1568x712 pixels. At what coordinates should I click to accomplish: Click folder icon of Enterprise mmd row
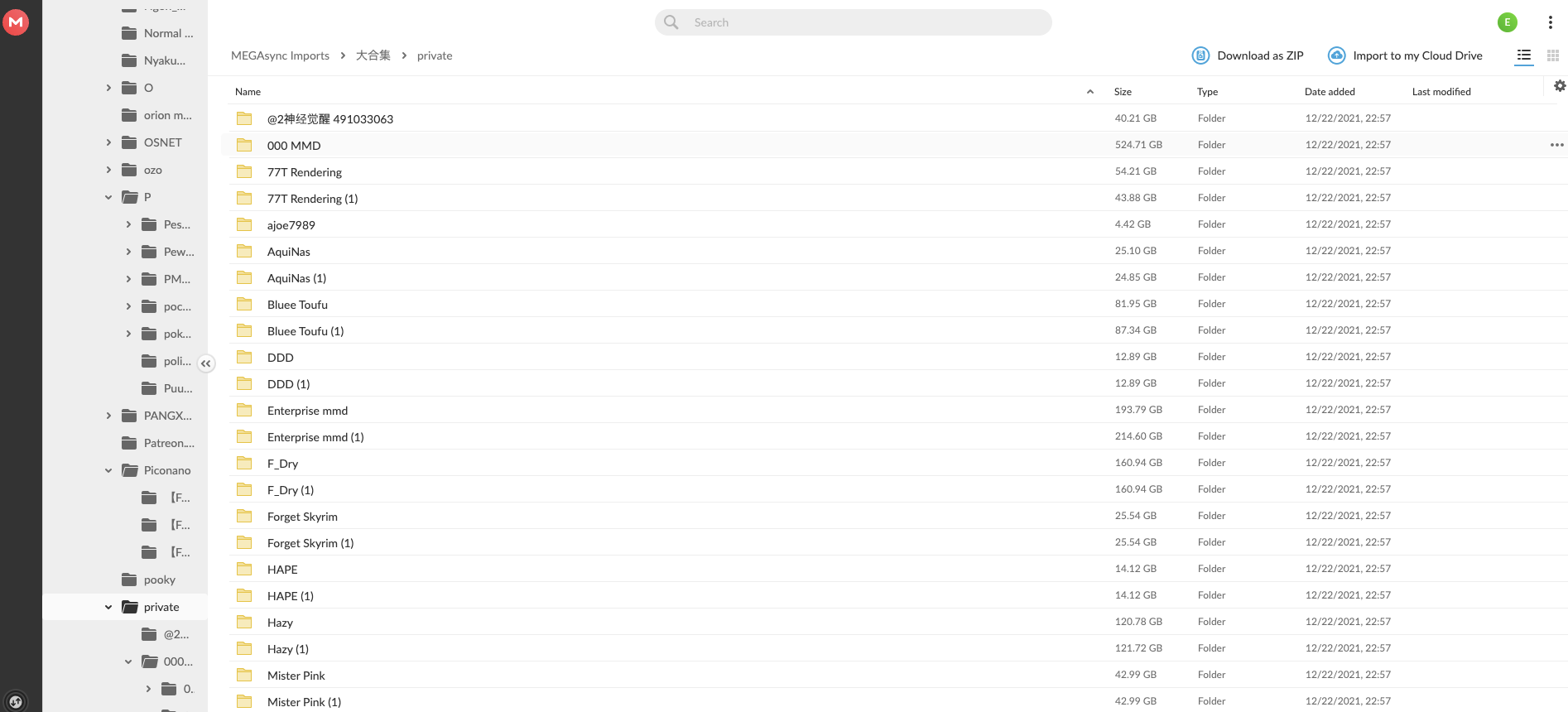click(244, 410)
